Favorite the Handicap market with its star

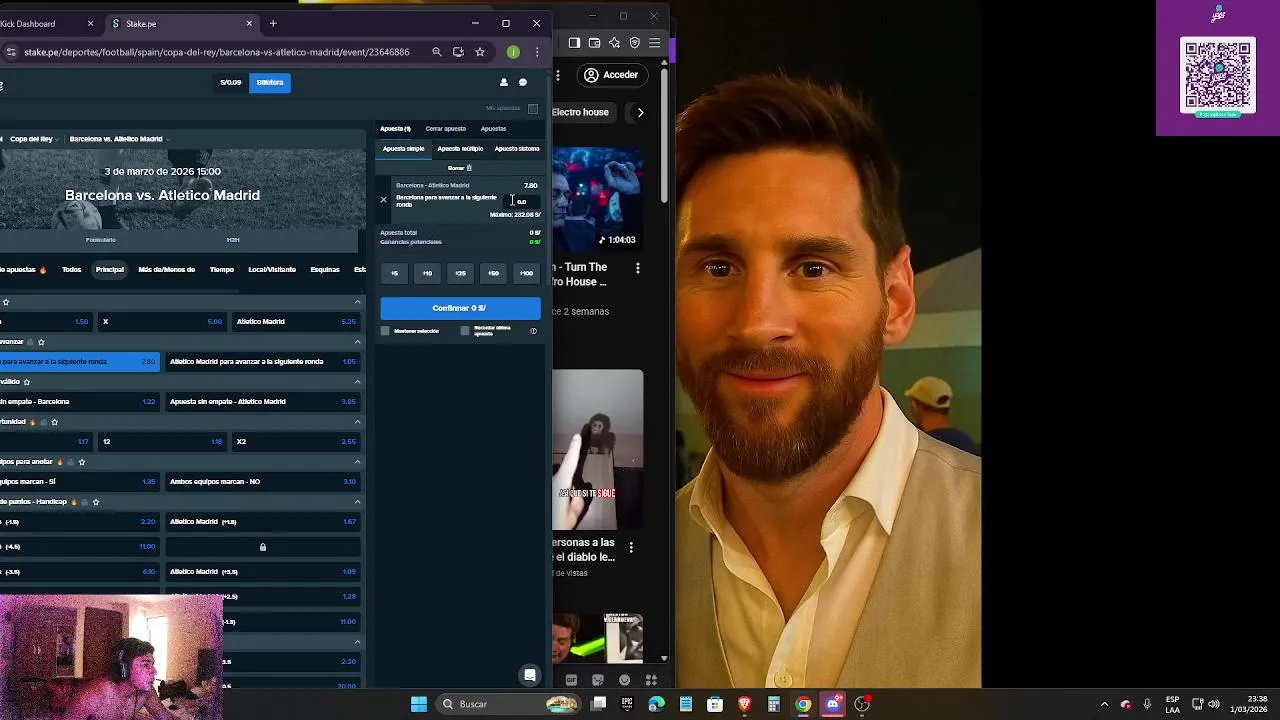(96, 502)
